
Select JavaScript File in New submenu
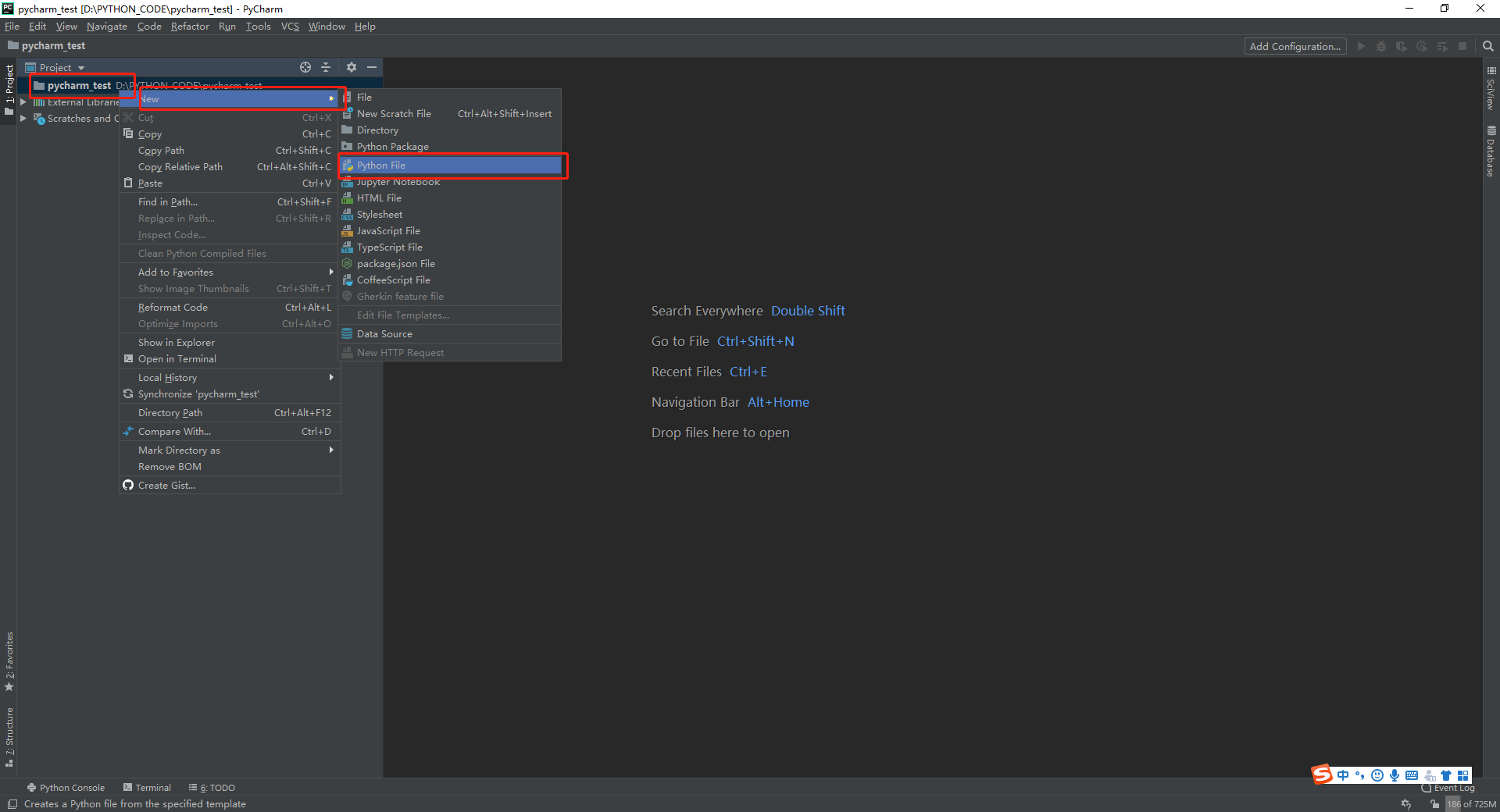point(451,230)
